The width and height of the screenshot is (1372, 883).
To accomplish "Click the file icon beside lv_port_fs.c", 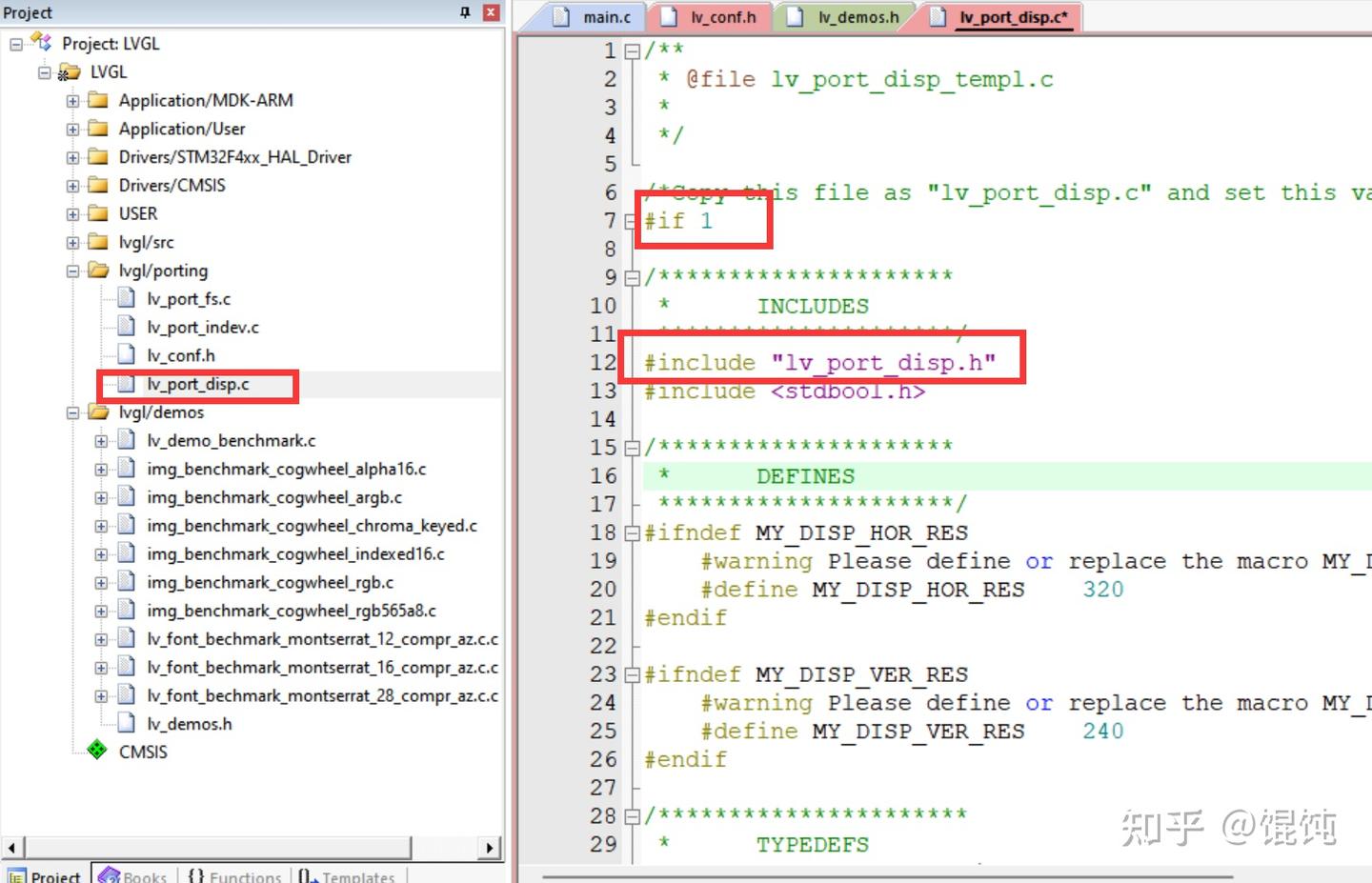I will pyautogui.click(x=126, y=298).
